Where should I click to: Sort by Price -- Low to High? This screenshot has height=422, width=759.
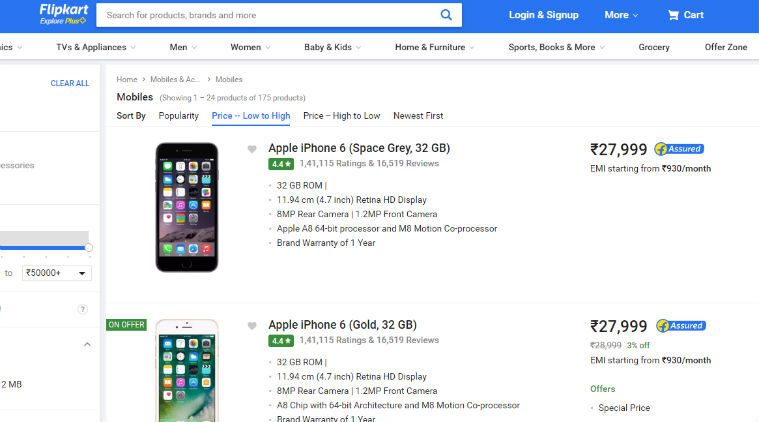tap(251, 116)
